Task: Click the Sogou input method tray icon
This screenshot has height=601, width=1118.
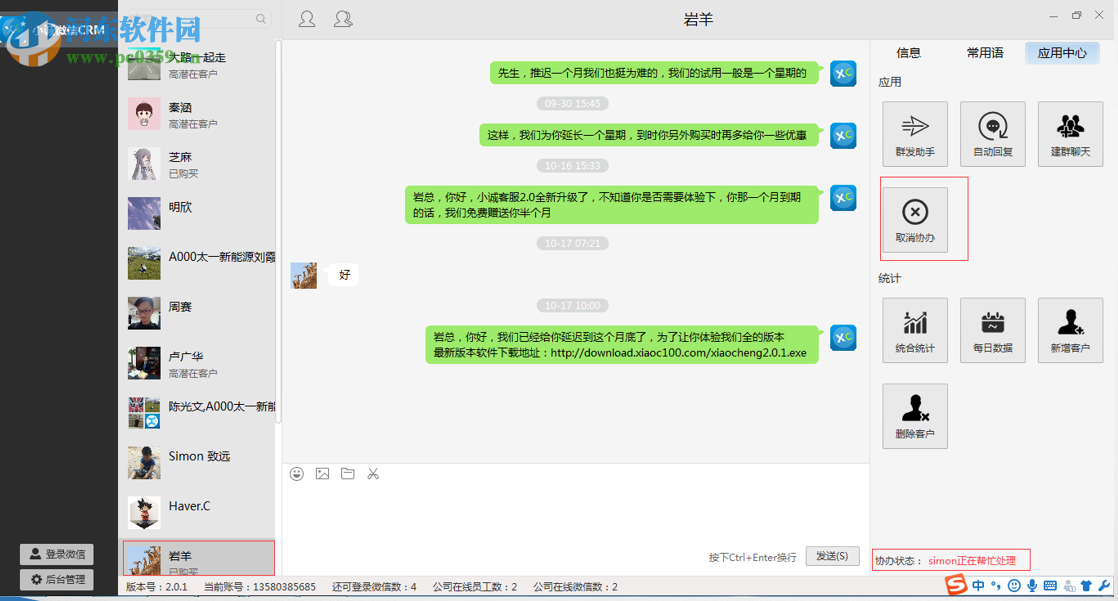Action: (x=954, y=586)
